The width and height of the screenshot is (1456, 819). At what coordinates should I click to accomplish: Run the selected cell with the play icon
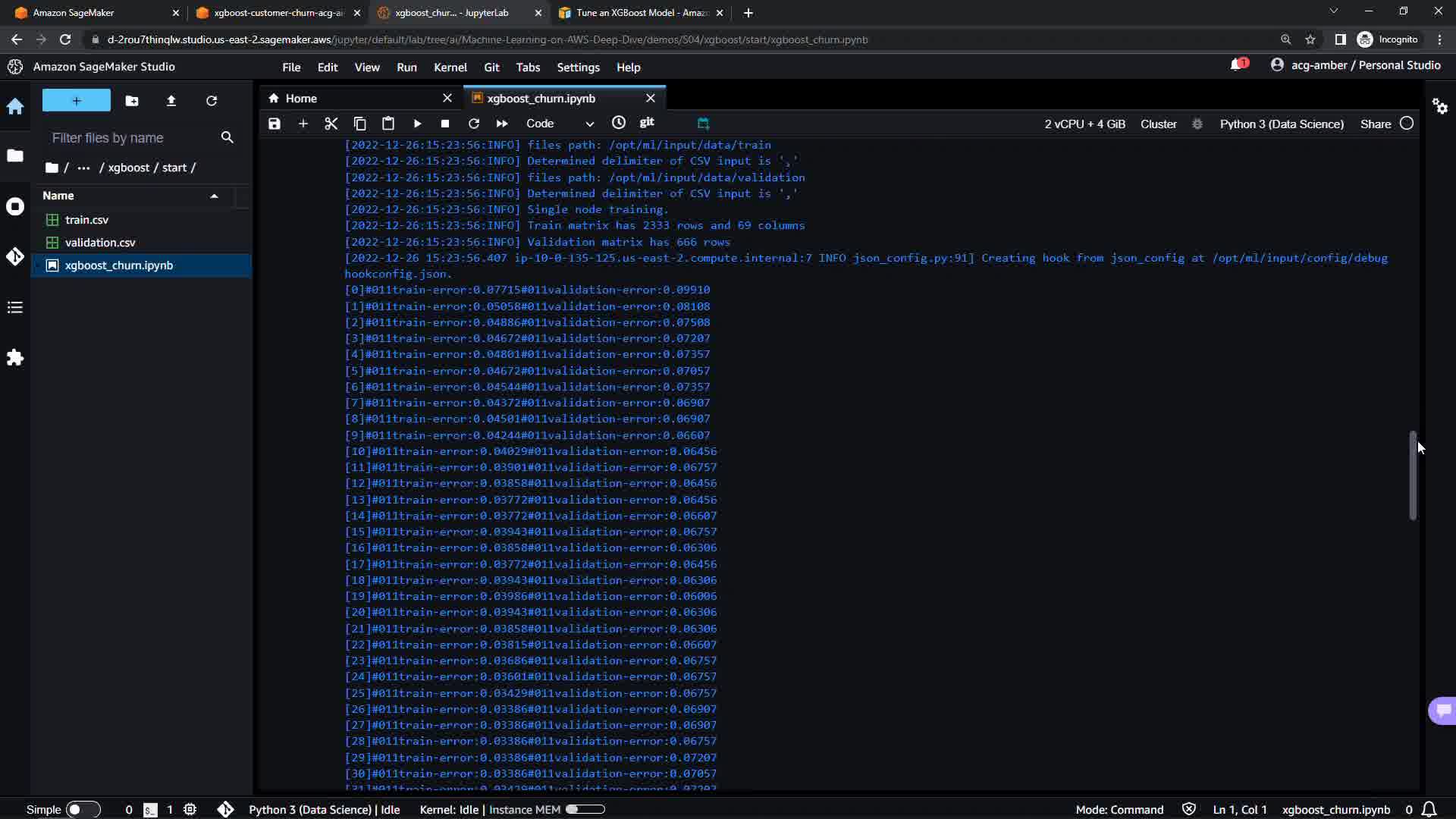[x=417, y=124]
